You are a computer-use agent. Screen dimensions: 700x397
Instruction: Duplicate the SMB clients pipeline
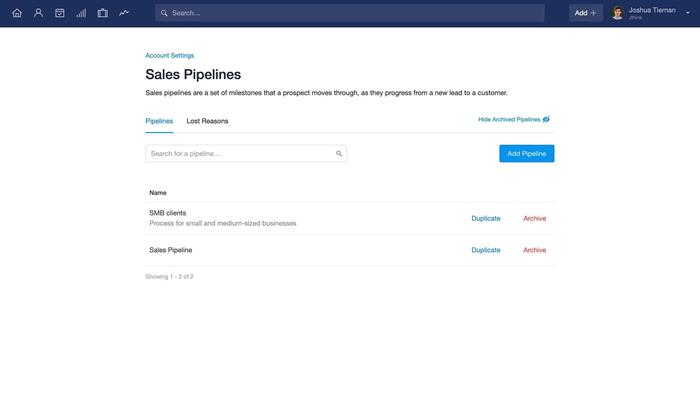pyautogui.click(x=486, y=218)
